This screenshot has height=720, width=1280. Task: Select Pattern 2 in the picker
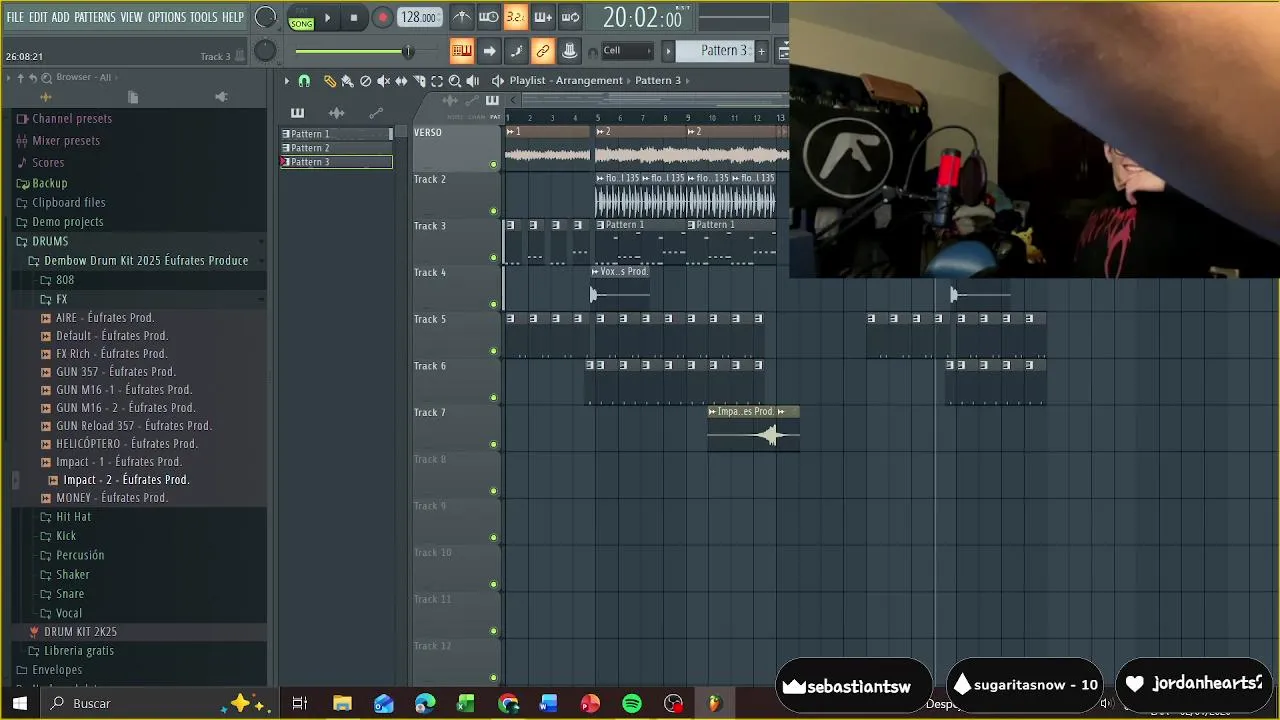coord(336,148)
